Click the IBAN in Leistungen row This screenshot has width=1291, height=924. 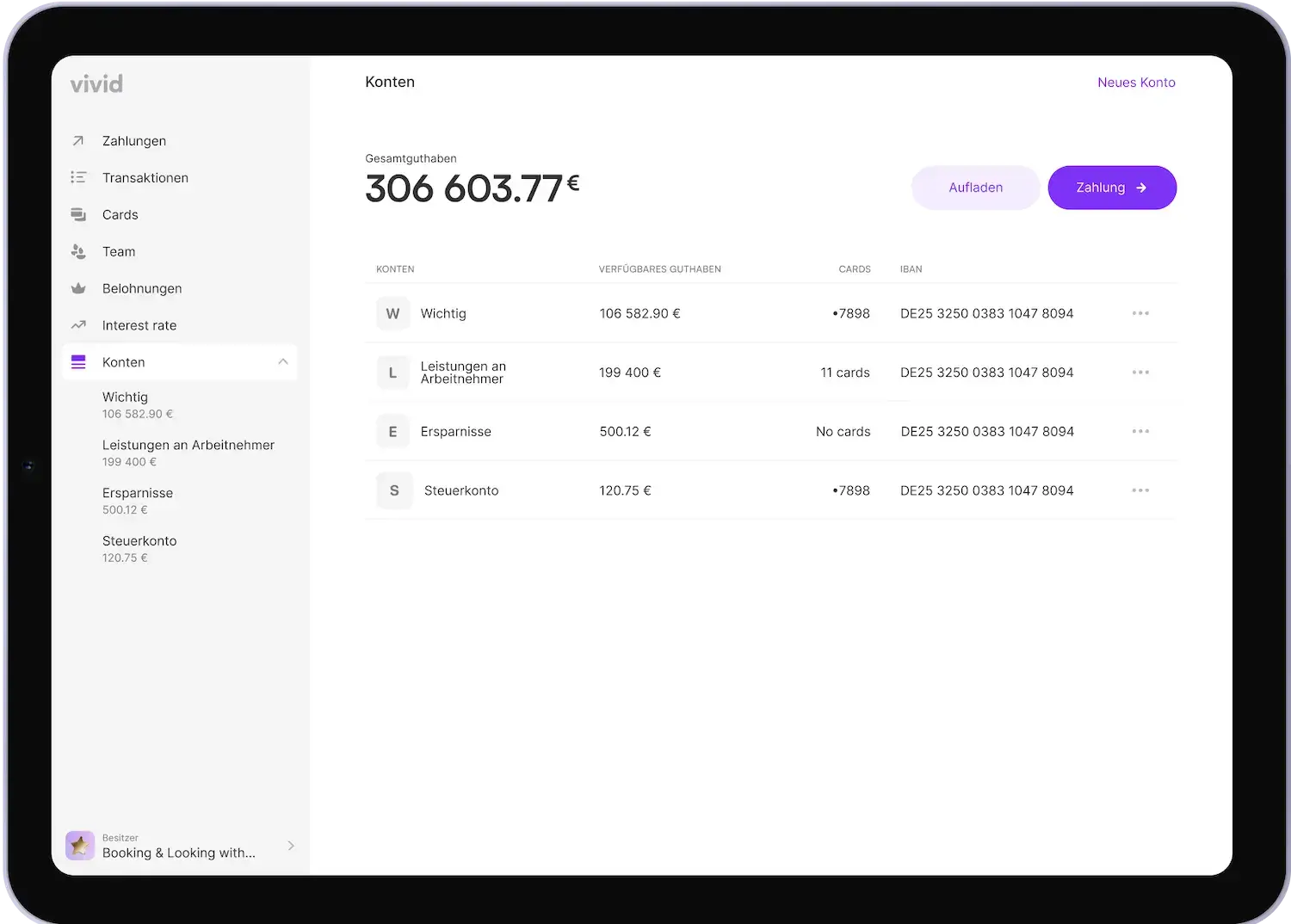pyautogui.click(x=987, y=373)
